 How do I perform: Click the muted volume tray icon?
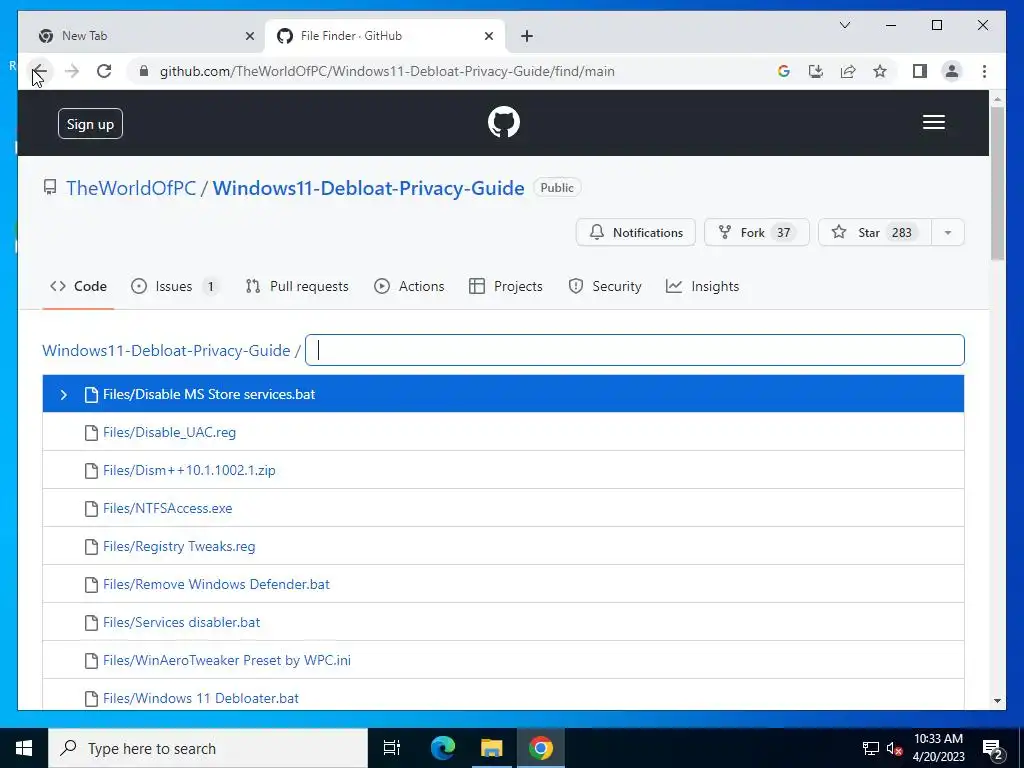894,748
